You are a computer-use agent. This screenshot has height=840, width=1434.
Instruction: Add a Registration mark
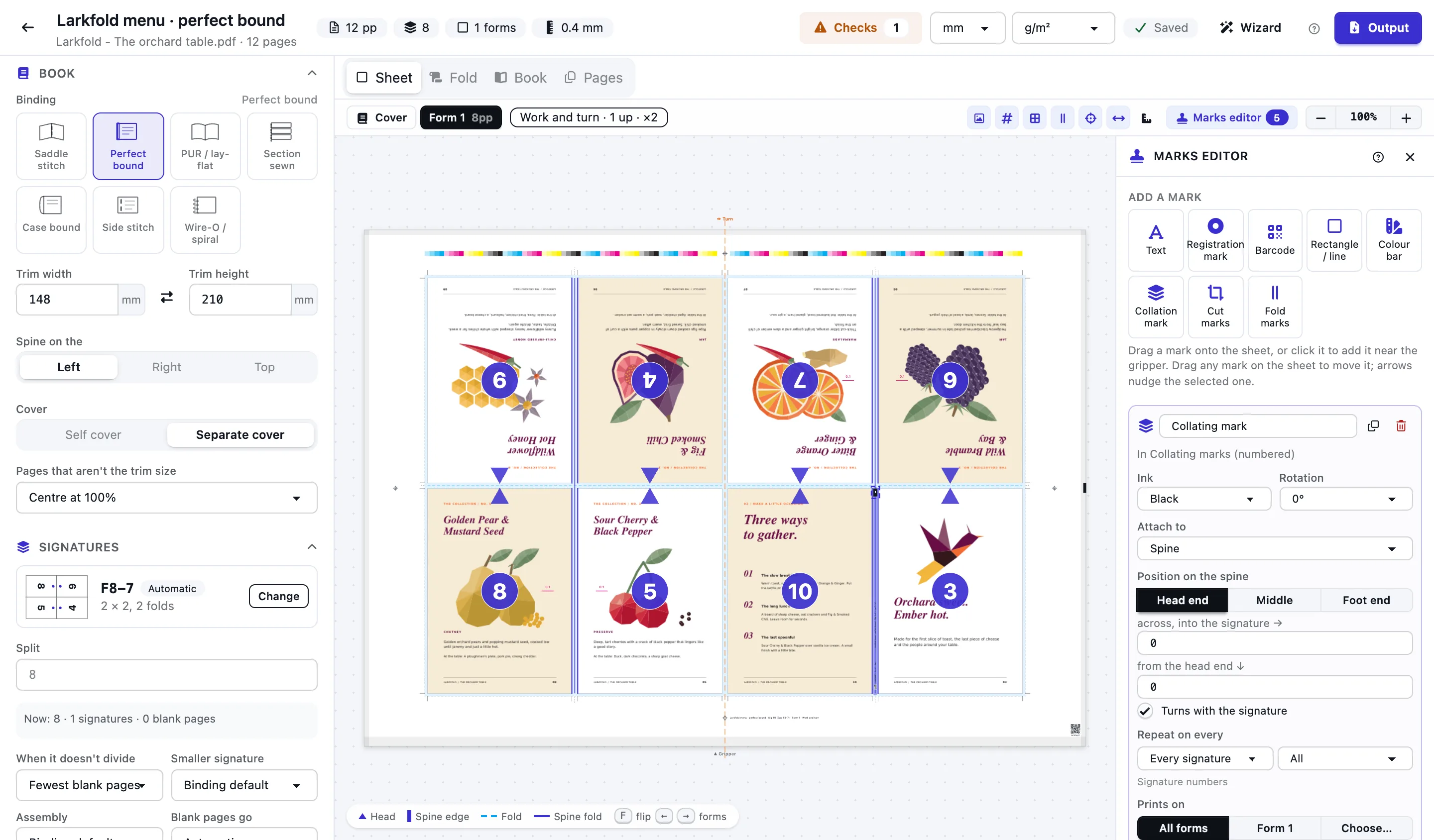tap(1215, 240)
